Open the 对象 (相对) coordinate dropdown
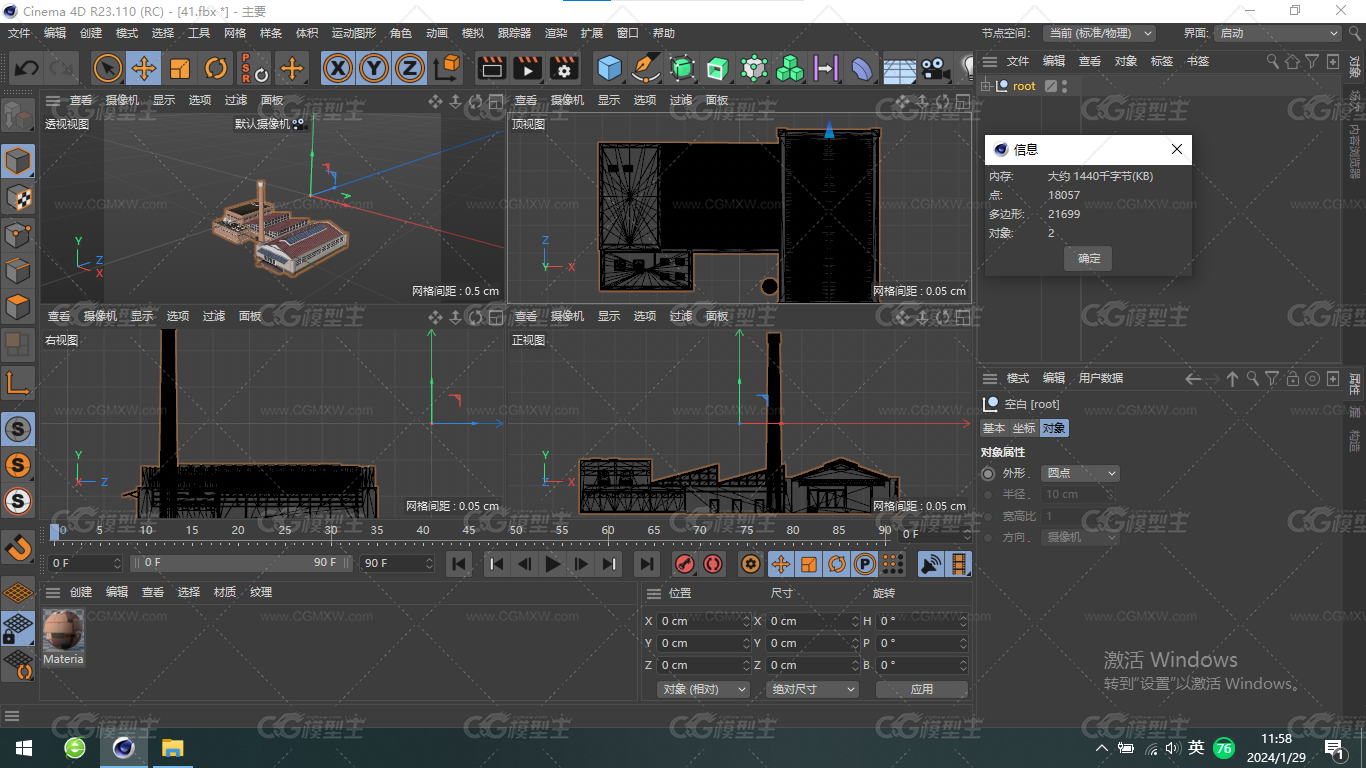1366x768 pixels. [x=704, y=689]
